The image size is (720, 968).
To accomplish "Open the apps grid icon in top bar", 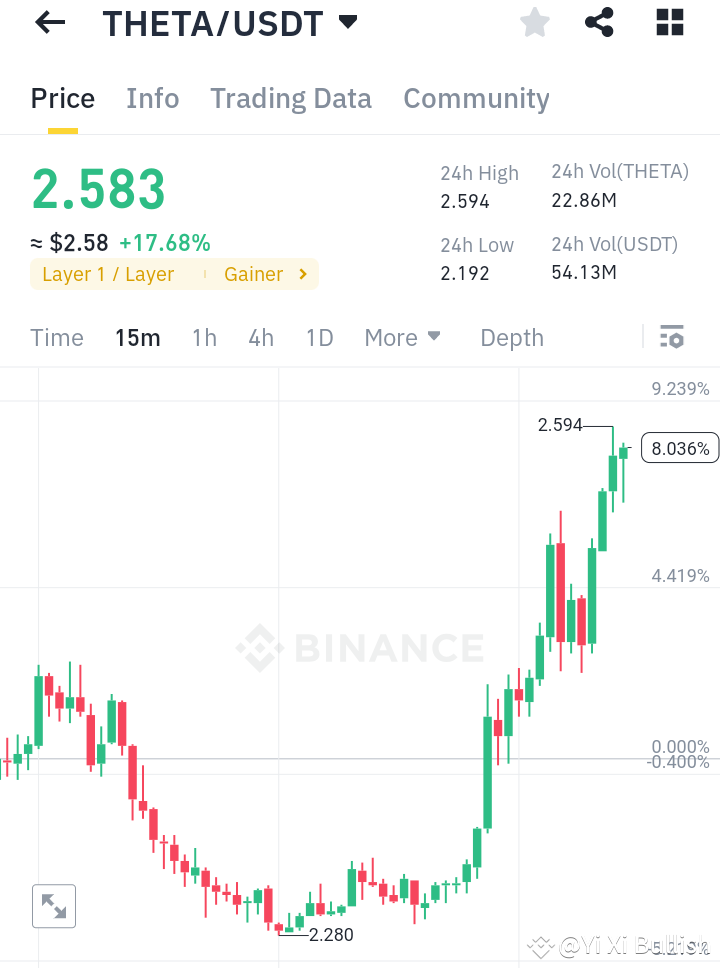I will coord(669,22).
